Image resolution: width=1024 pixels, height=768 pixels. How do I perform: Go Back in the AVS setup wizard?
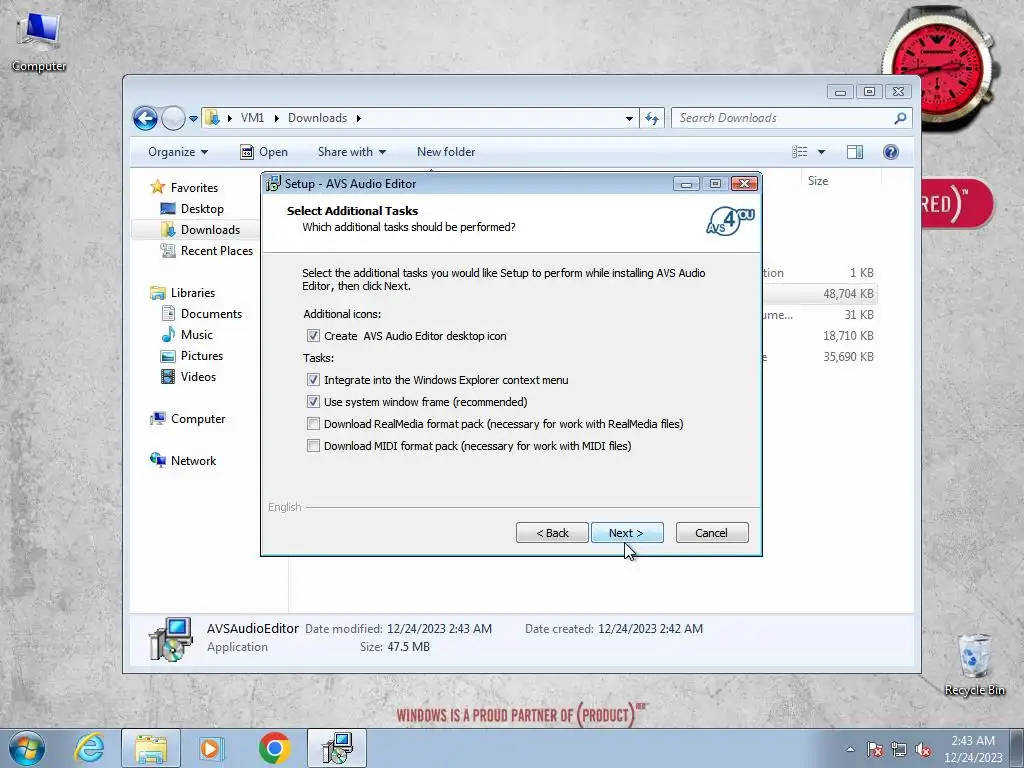click(552, 533)
